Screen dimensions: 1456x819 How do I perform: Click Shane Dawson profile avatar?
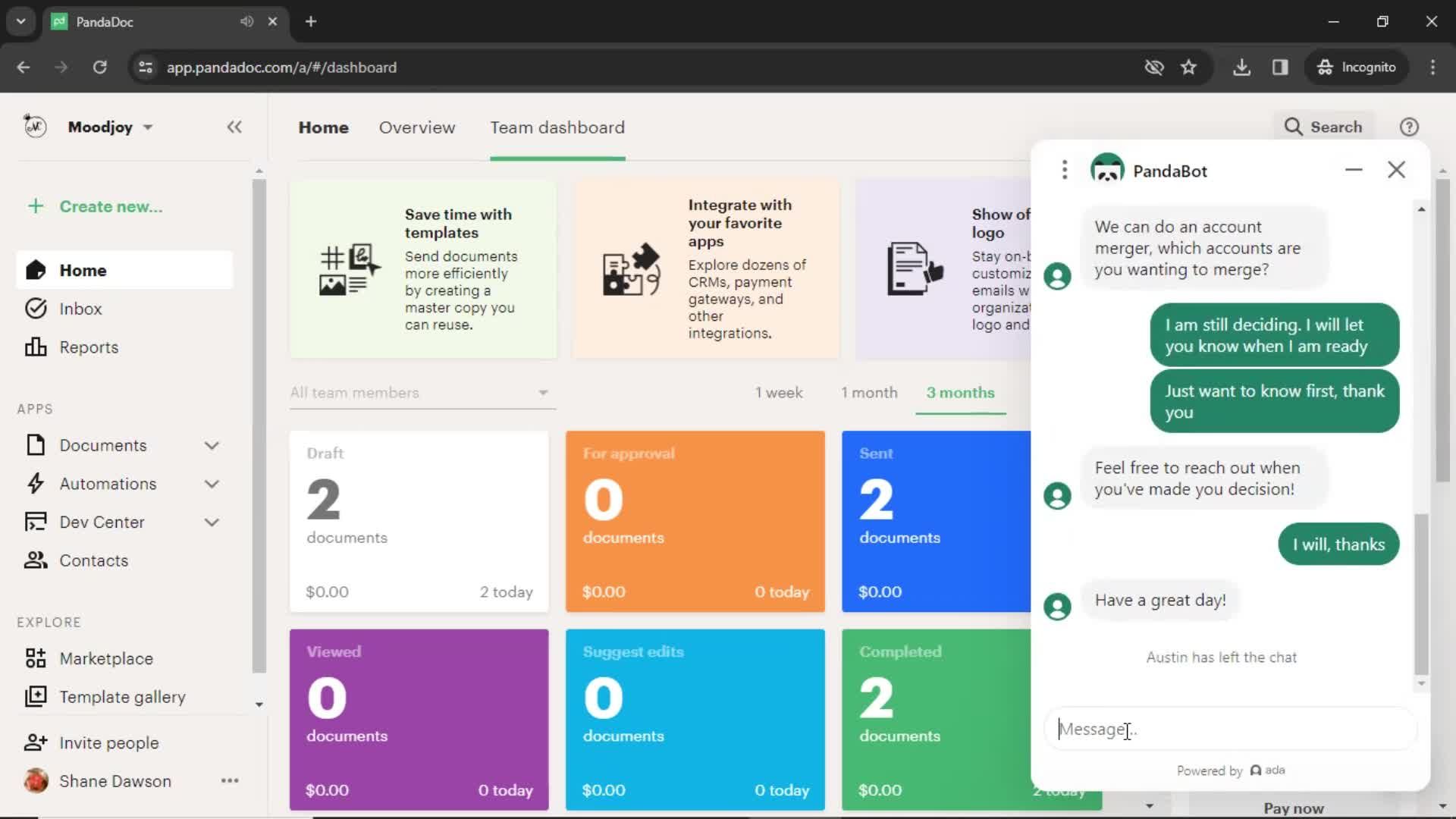pyautogui.click(x=36, y=780)
